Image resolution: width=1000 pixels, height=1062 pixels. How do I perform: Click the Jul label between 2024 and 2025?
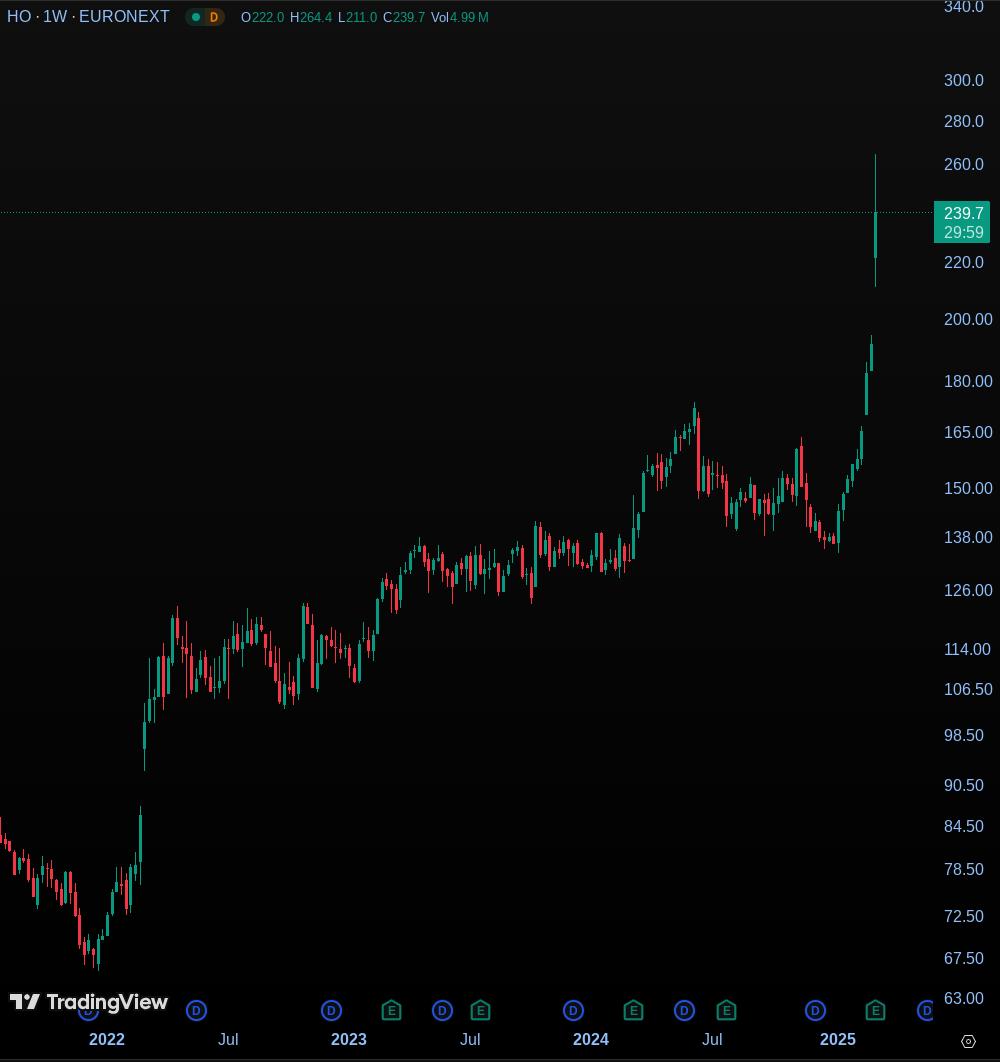tap(711, 1040)
